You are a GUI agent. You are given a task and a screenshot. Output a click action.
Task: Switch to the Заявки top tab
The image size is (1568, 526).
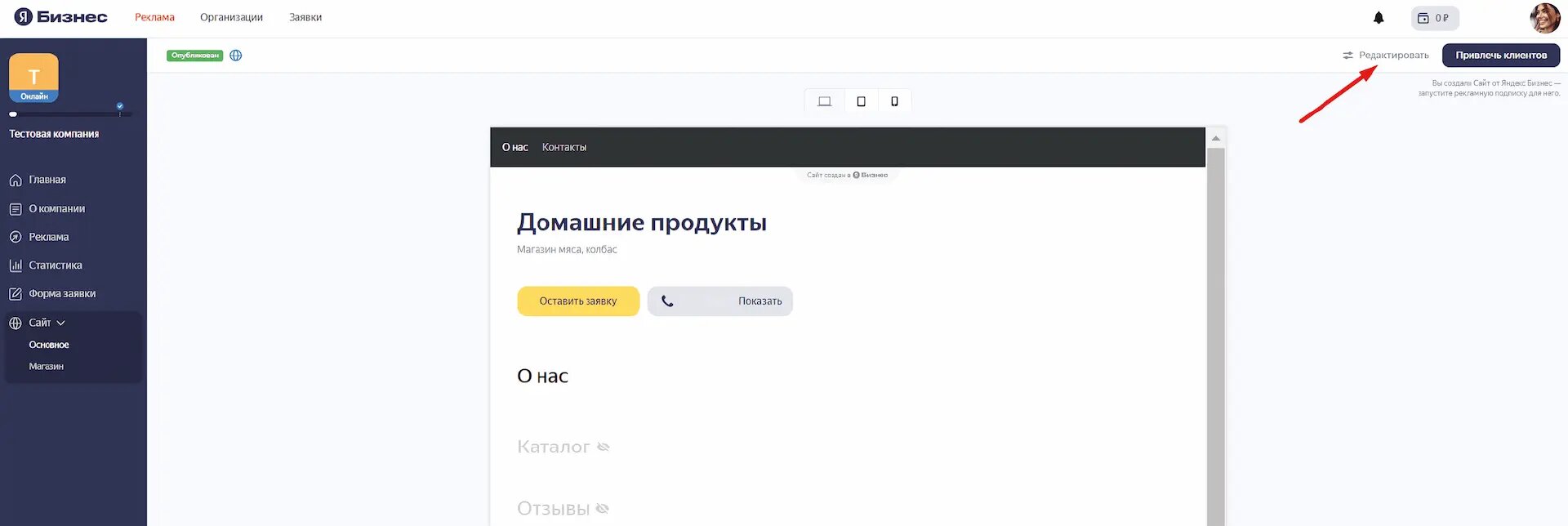tap(305, 17)
